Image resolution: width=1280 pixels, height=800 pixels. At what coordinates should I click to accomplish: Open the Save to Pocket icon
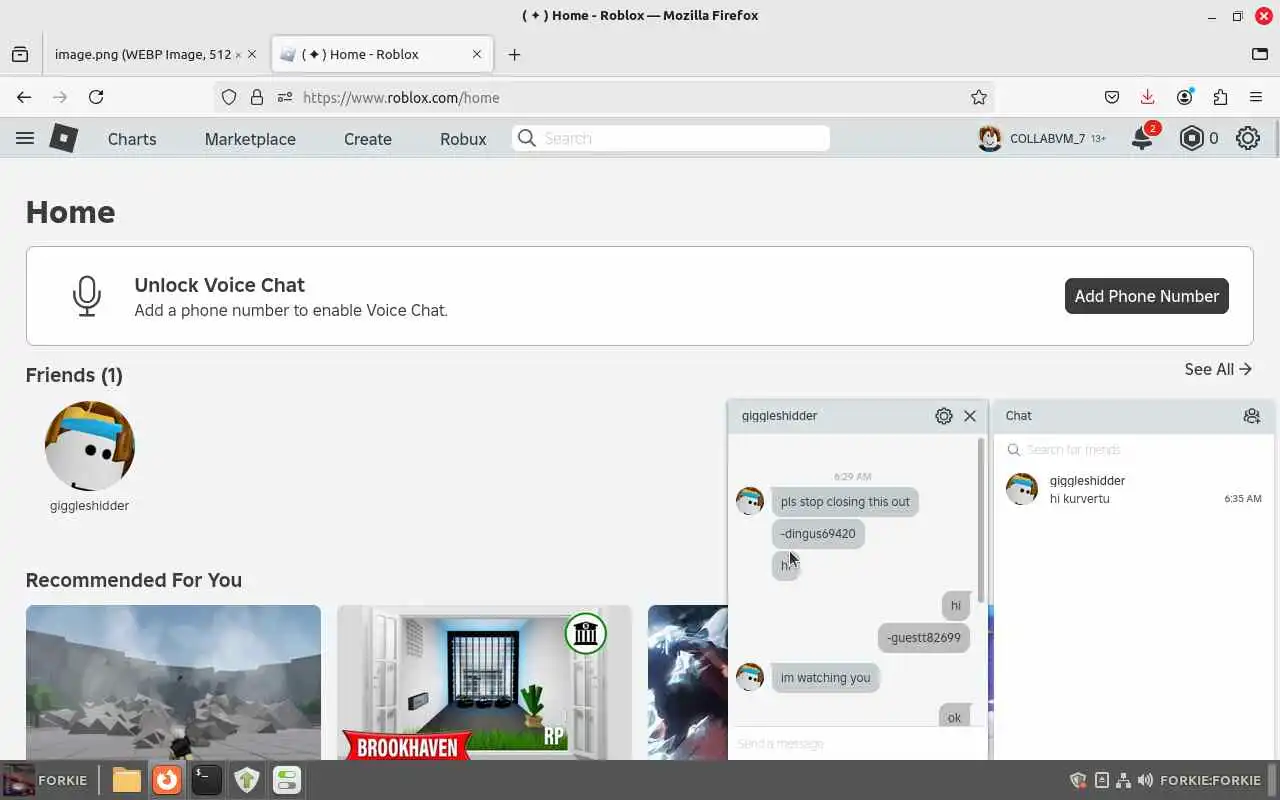(x=1112, y=97)
